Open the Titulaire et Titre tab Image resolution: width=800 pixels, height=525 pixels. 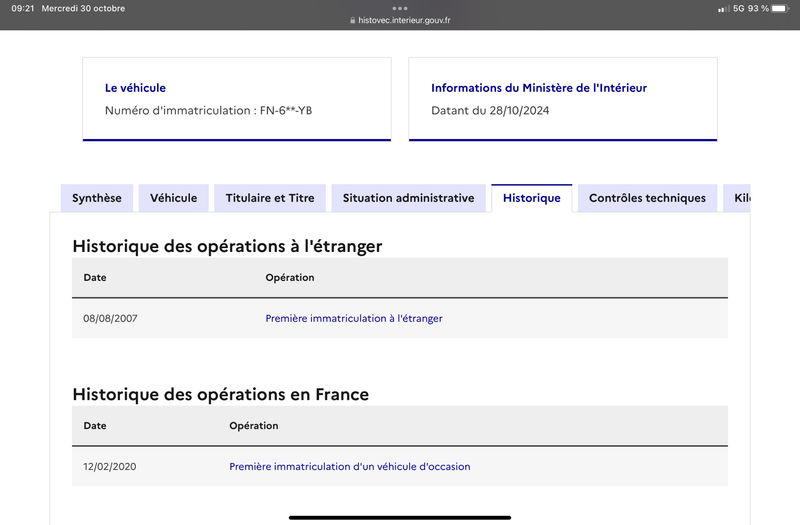(x=270, y=198)
